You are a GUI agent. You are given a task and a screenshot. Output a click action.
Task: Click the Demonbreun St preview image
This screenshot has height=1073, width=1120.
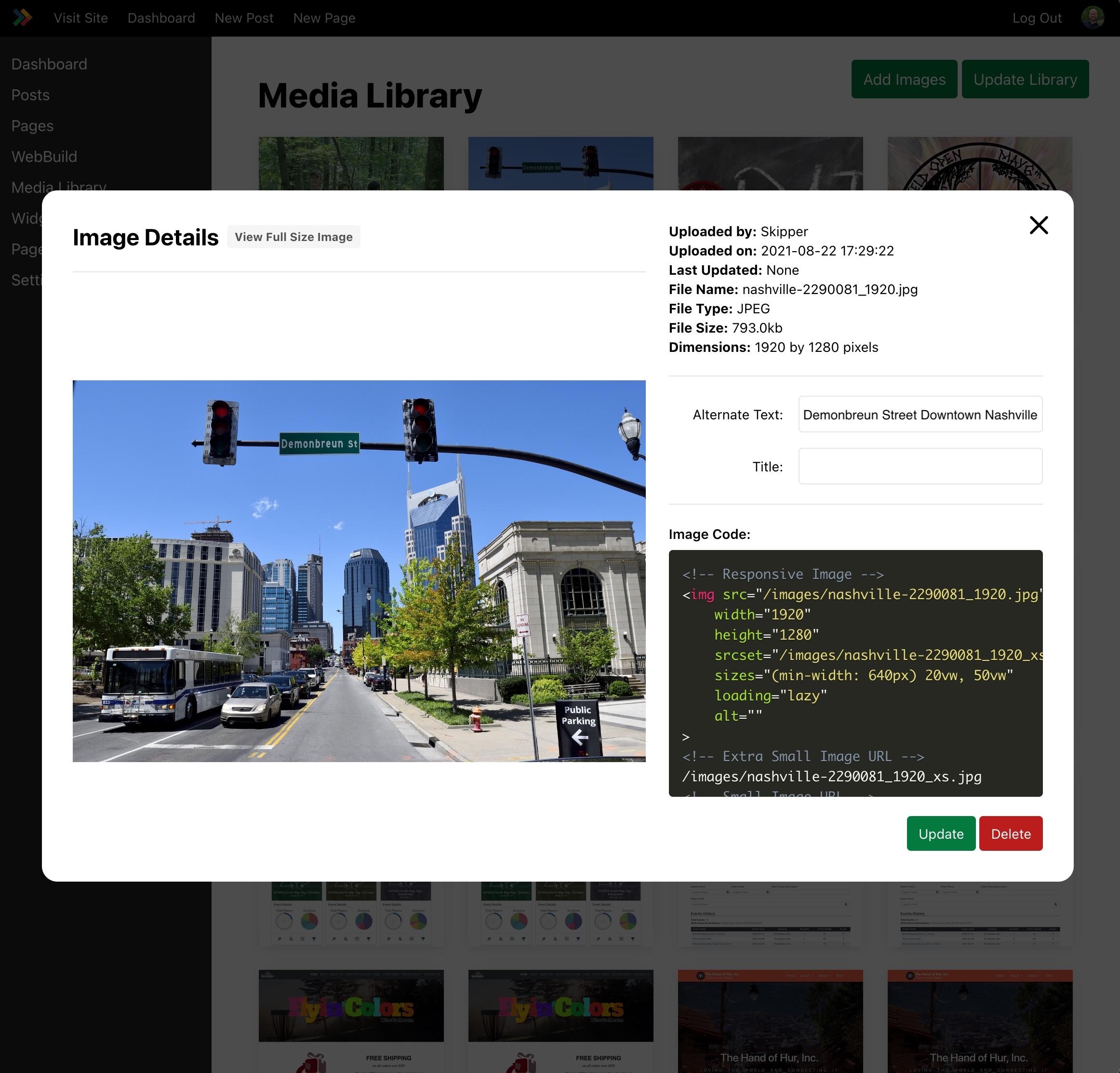359,571
